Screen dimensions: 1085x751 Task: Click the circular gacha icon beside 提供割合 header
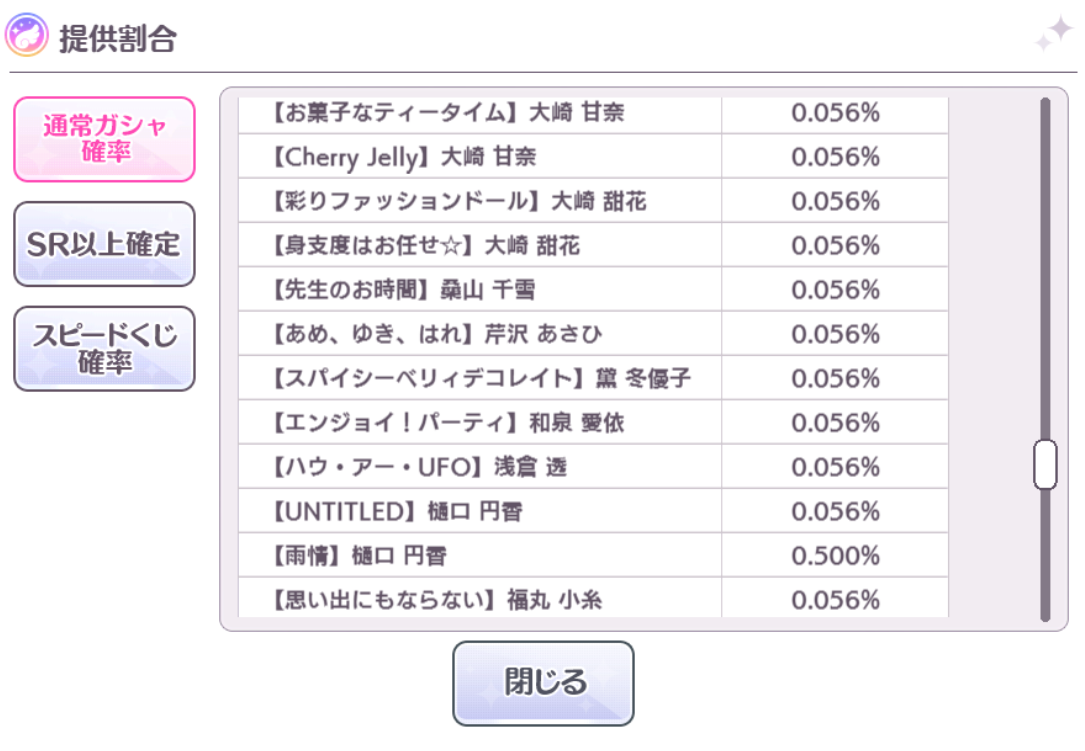[28, 32]
